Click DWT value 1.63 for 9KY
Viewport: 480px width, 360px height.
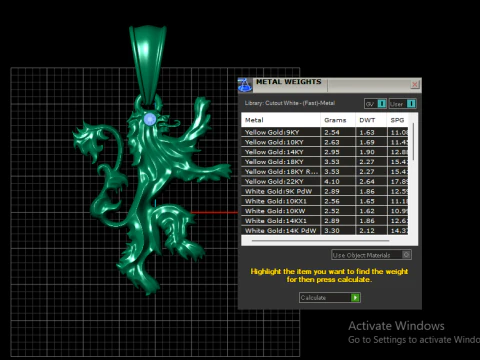pyautogui.click(x=367, y=132)
